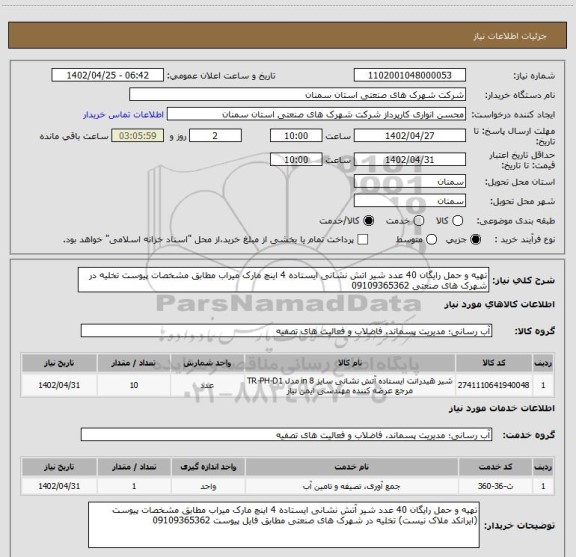Click the general need description text box
Screen dimensions: 576x557
coord(284,280)
